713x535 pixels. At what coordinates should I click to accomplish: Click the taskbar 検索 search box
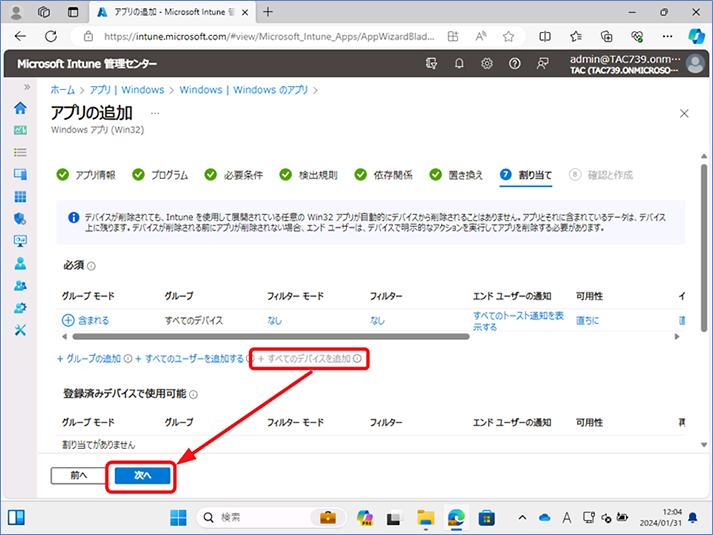[271, 517]
